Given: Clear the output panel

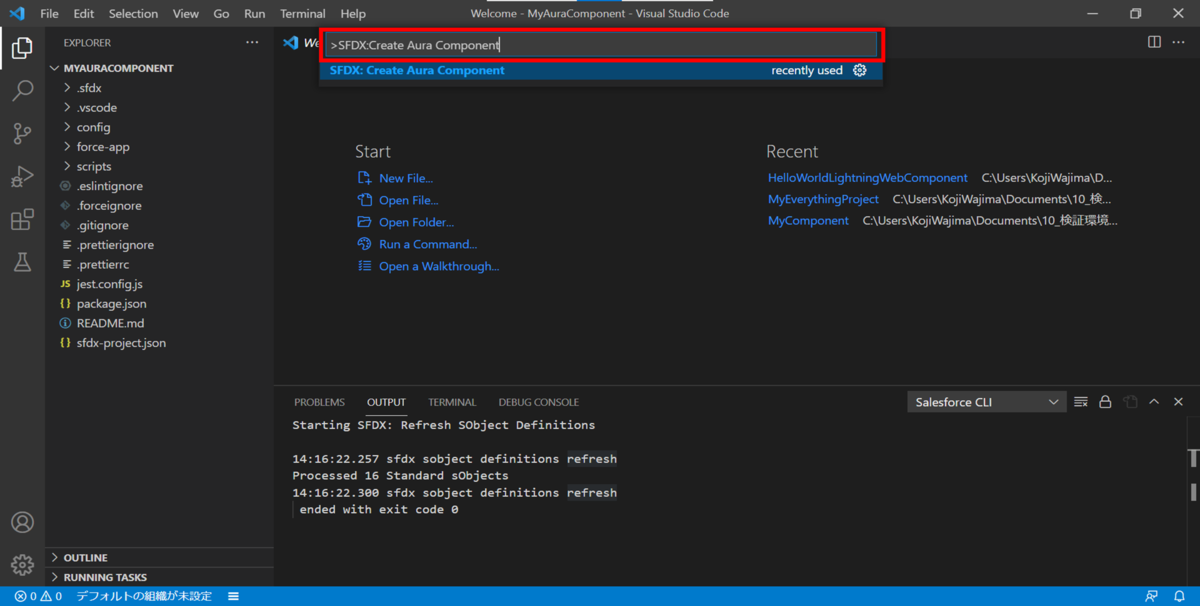Looking at the screenshot, I should [1081, 402].
